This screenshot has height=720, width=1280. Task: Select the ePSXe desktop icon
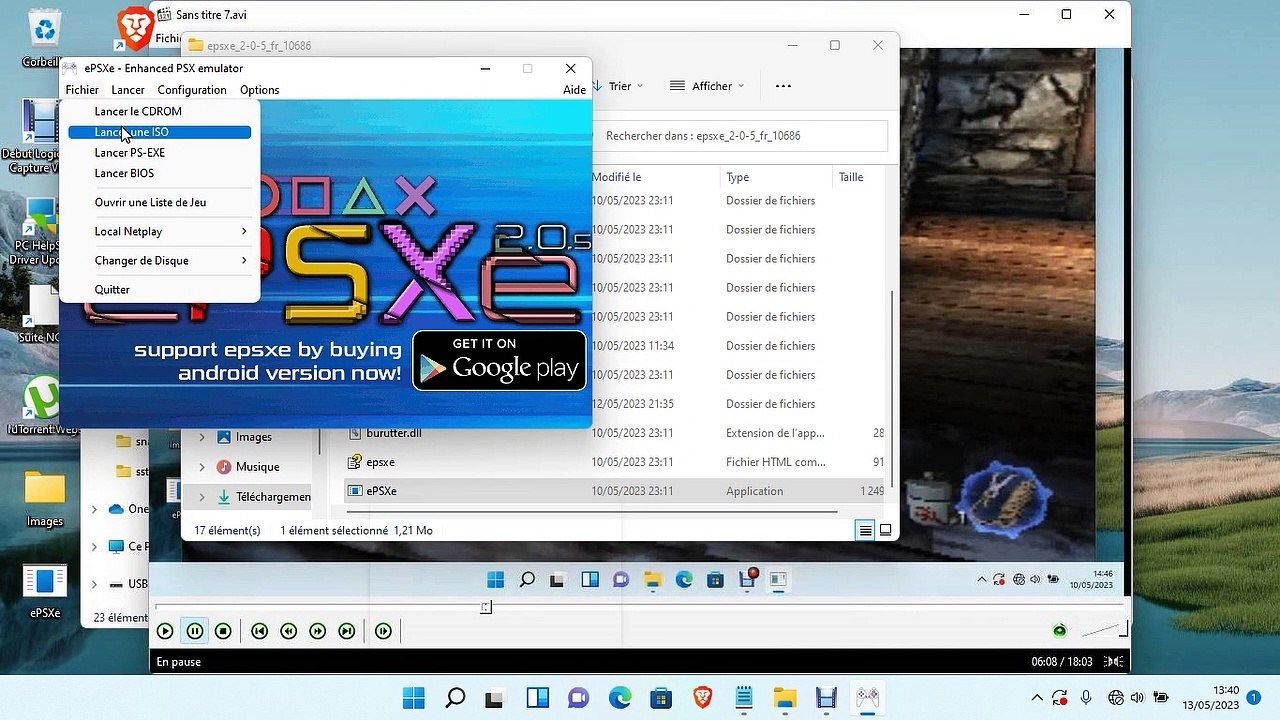45,592
